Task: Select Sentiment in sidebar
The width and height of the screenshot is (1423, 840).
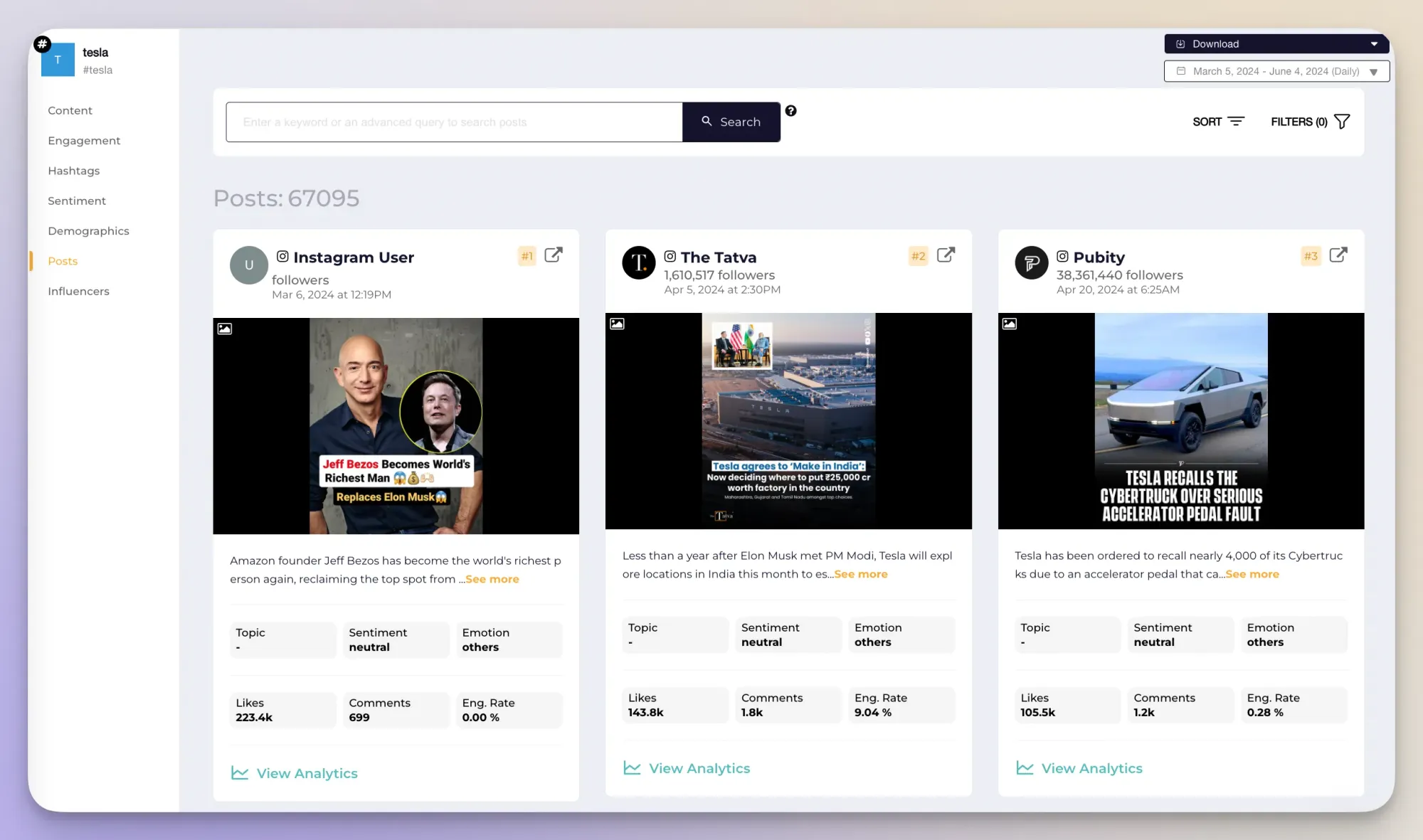Action: (76, 201)
